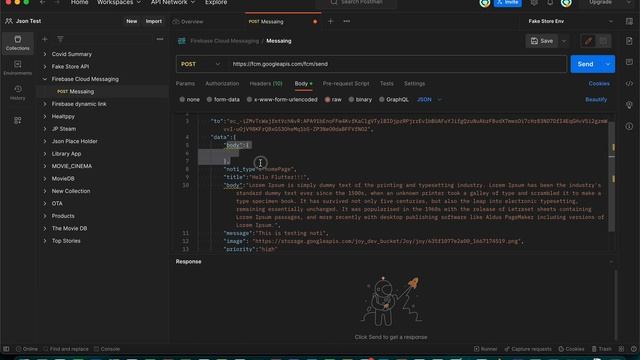Open Console in status bar
This screenshot has height=360, width=640.
click(107, 349)
